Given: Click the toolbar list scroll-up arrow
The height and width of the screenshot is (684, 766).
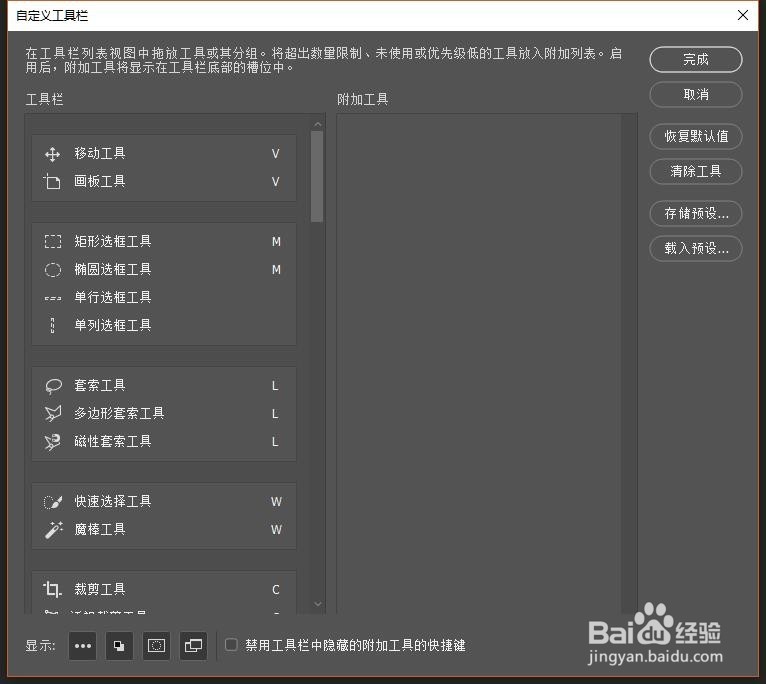Looking at the screenshot, I should pos(318,124).
